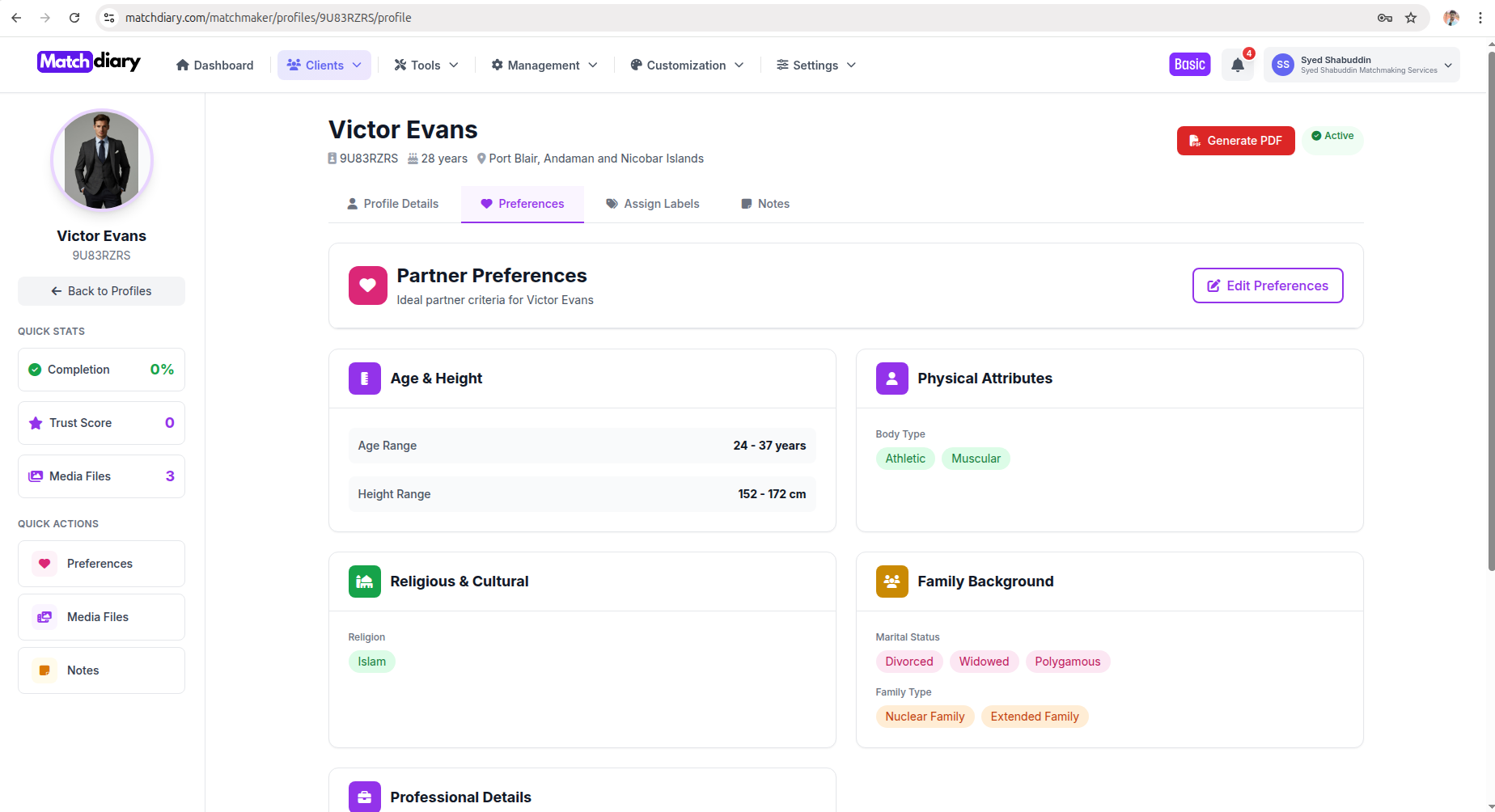Screen dimensions: 1495x812
Task: Click the Physical Attributes person icon
Action: pos(891,379)
